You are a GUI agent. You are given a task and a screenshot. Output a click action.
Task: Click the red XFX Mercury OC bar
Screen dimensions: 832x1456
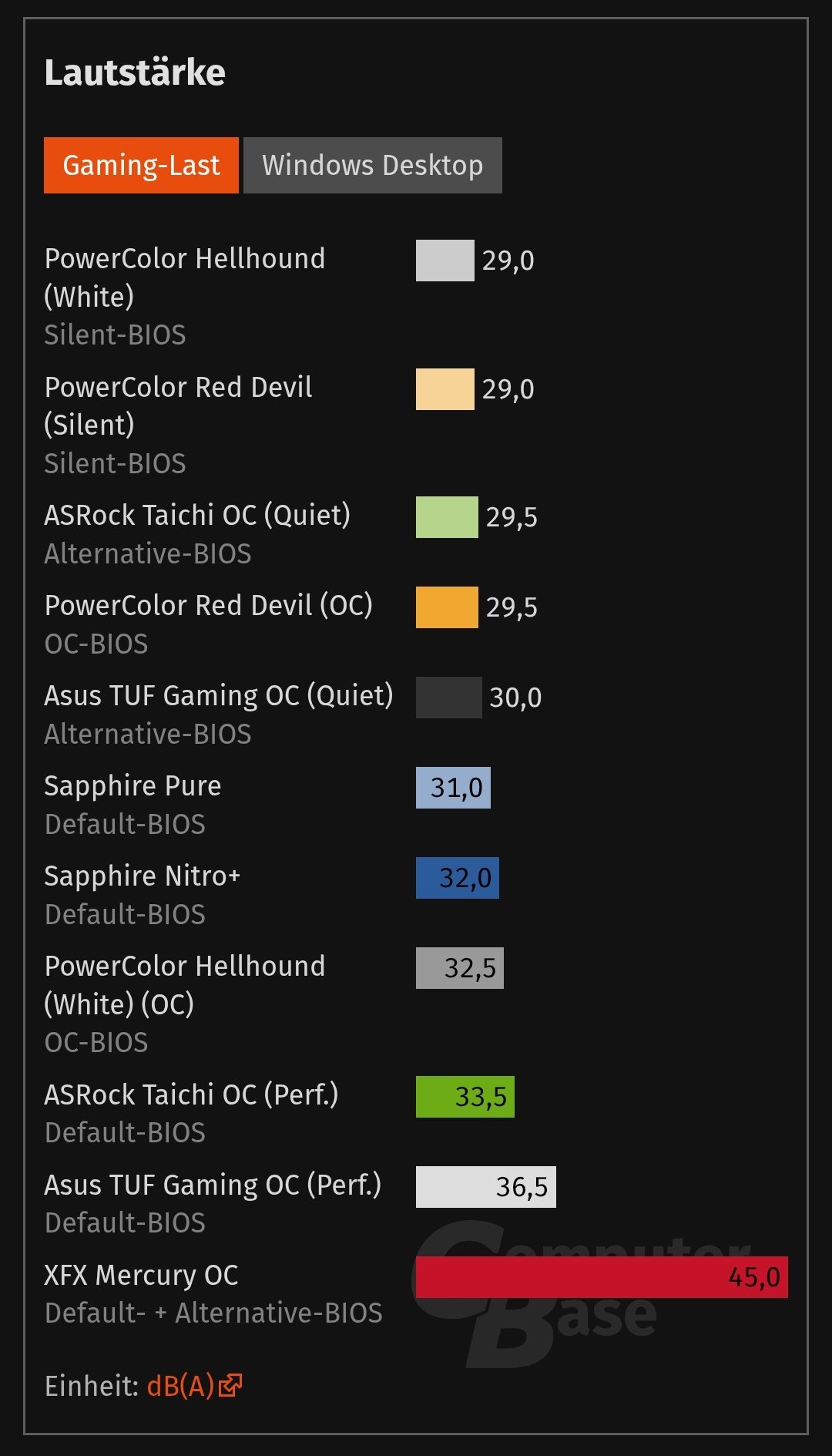tap(602, 1277)
